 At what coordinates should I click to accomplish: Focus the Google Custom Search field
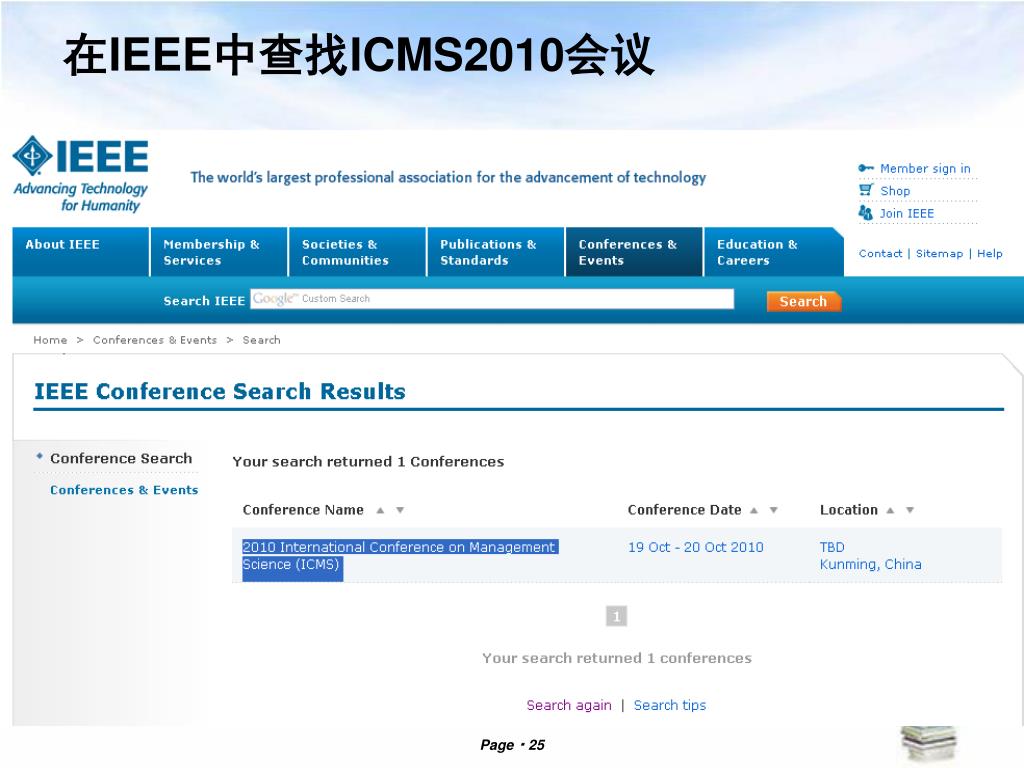492,298
